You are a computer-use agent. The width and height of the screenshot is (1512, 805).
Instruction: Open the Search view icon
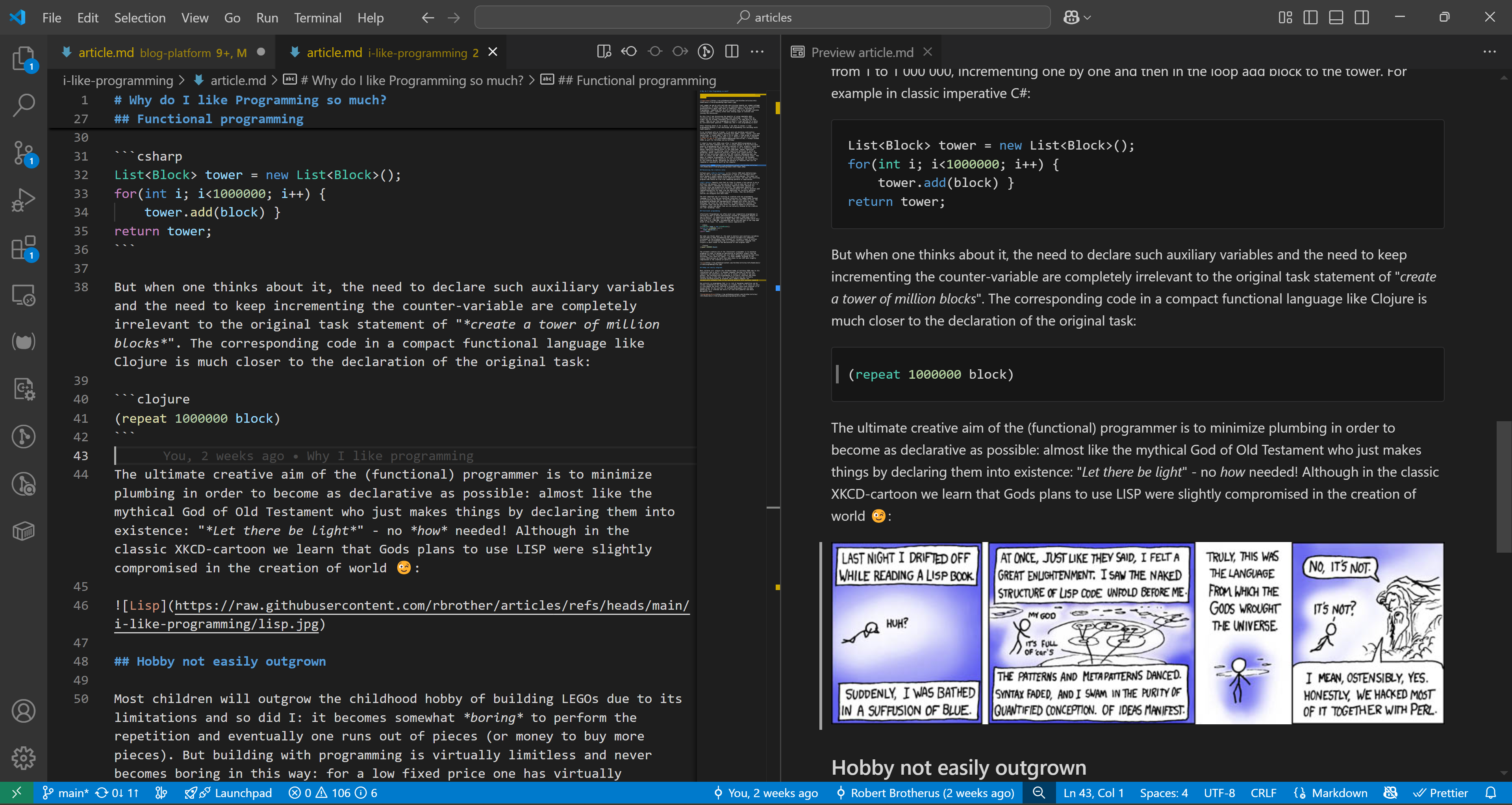click(x=24, y=105)
